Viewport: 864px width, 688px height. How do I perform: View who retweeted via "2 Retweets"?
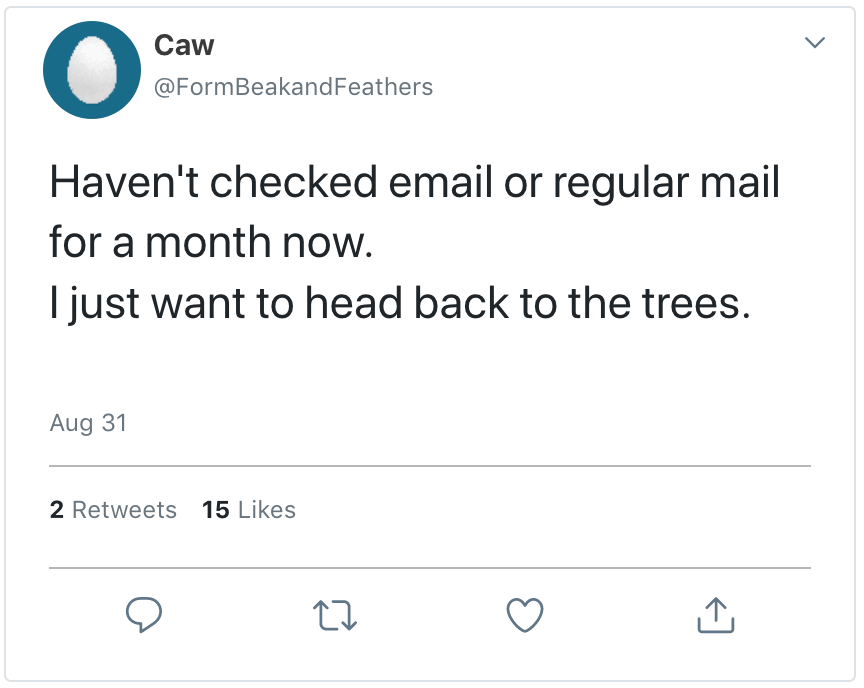[113, 510]
